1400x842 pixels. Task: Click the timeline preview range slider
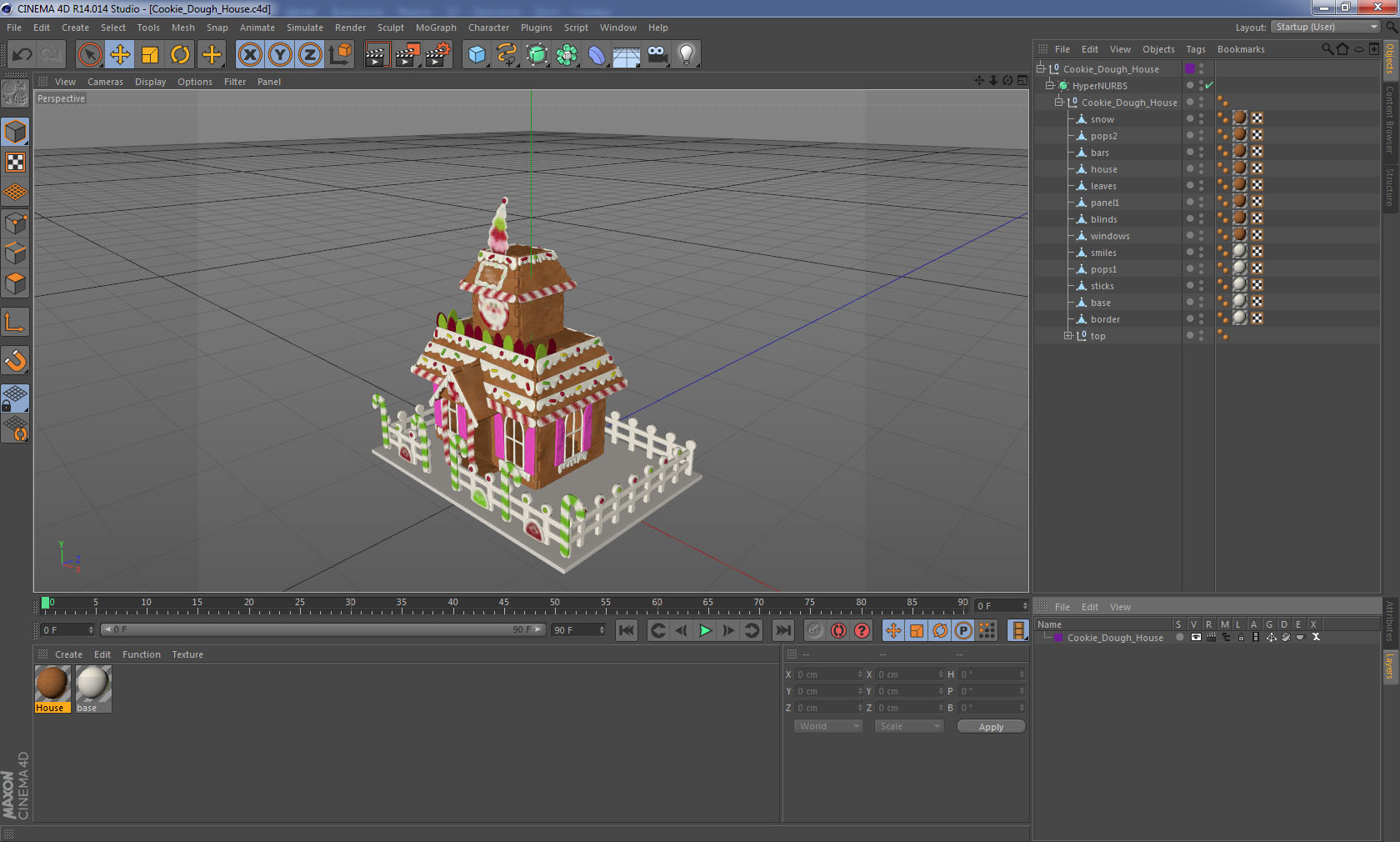point(323,629)
